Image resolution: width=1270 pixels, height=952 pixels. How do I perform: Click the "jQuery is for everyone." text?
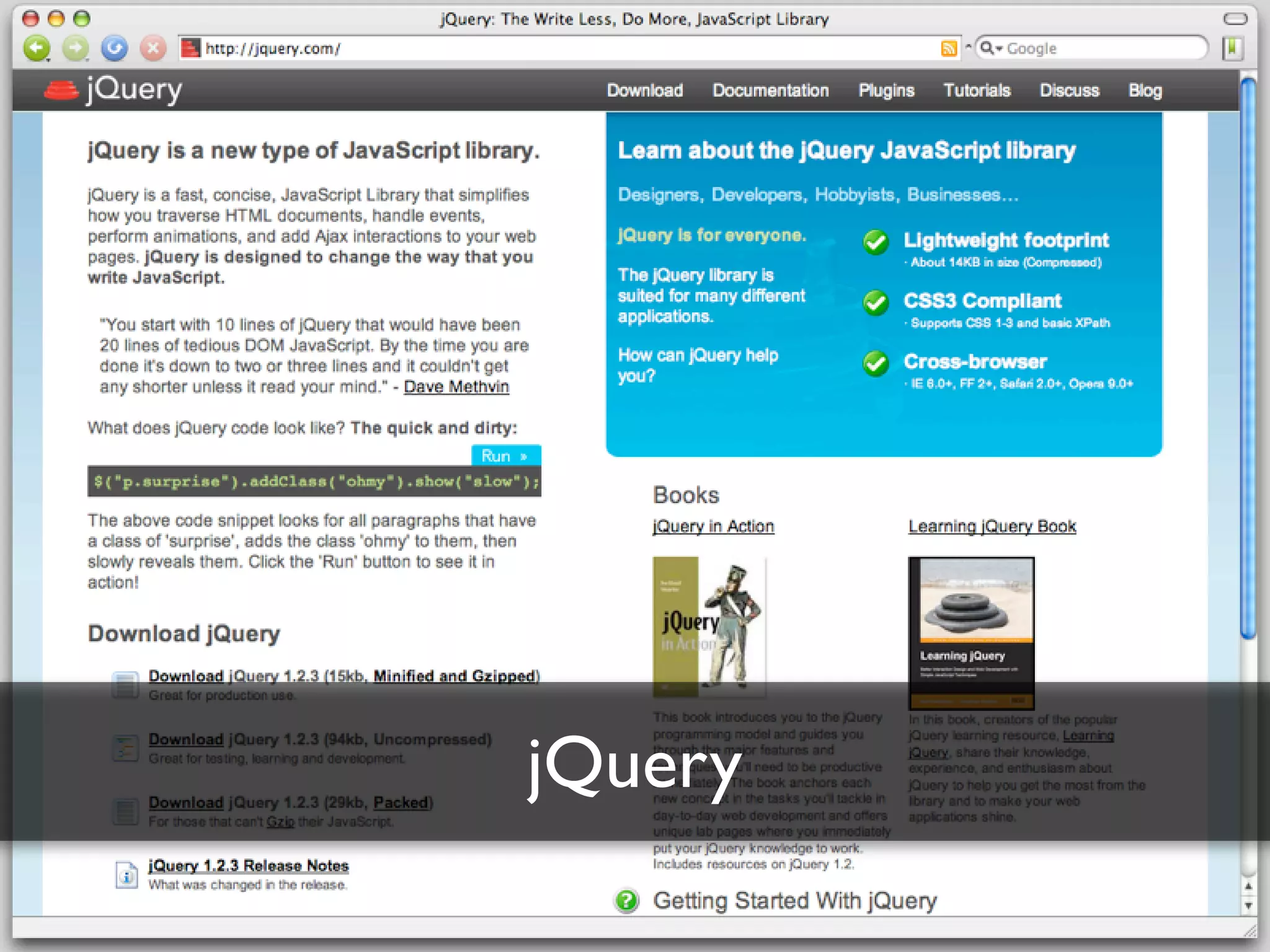(x=712, y=236)
